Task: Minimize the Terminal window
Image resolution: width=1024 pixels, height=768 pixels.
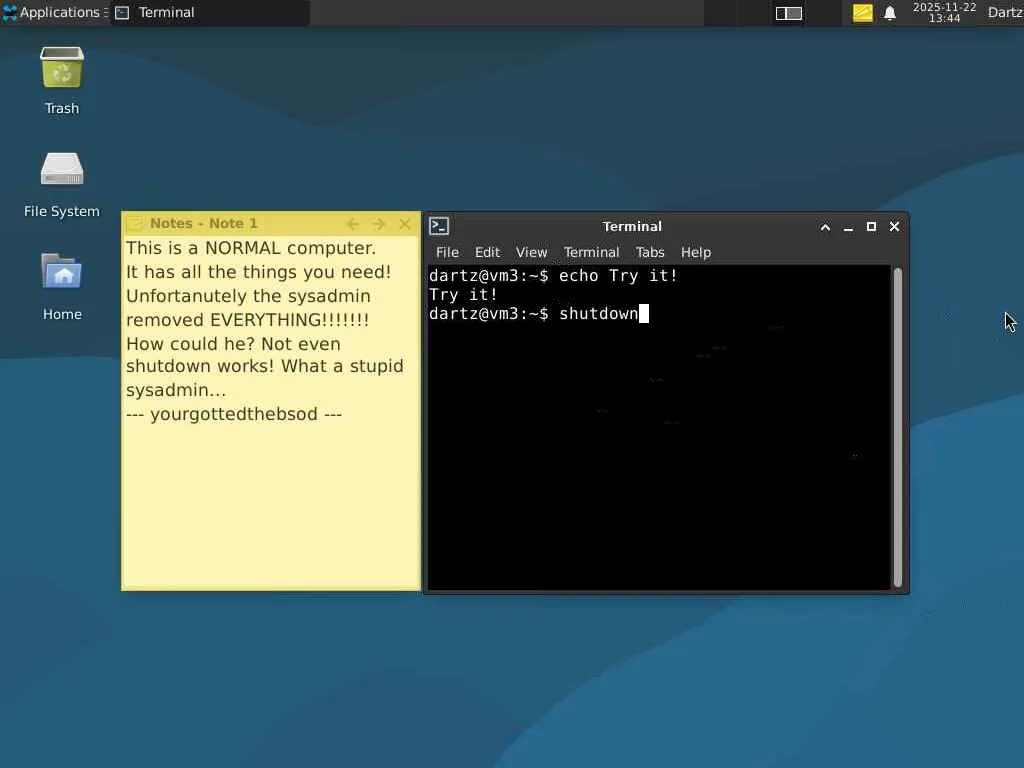Action: tap(848, 227)
